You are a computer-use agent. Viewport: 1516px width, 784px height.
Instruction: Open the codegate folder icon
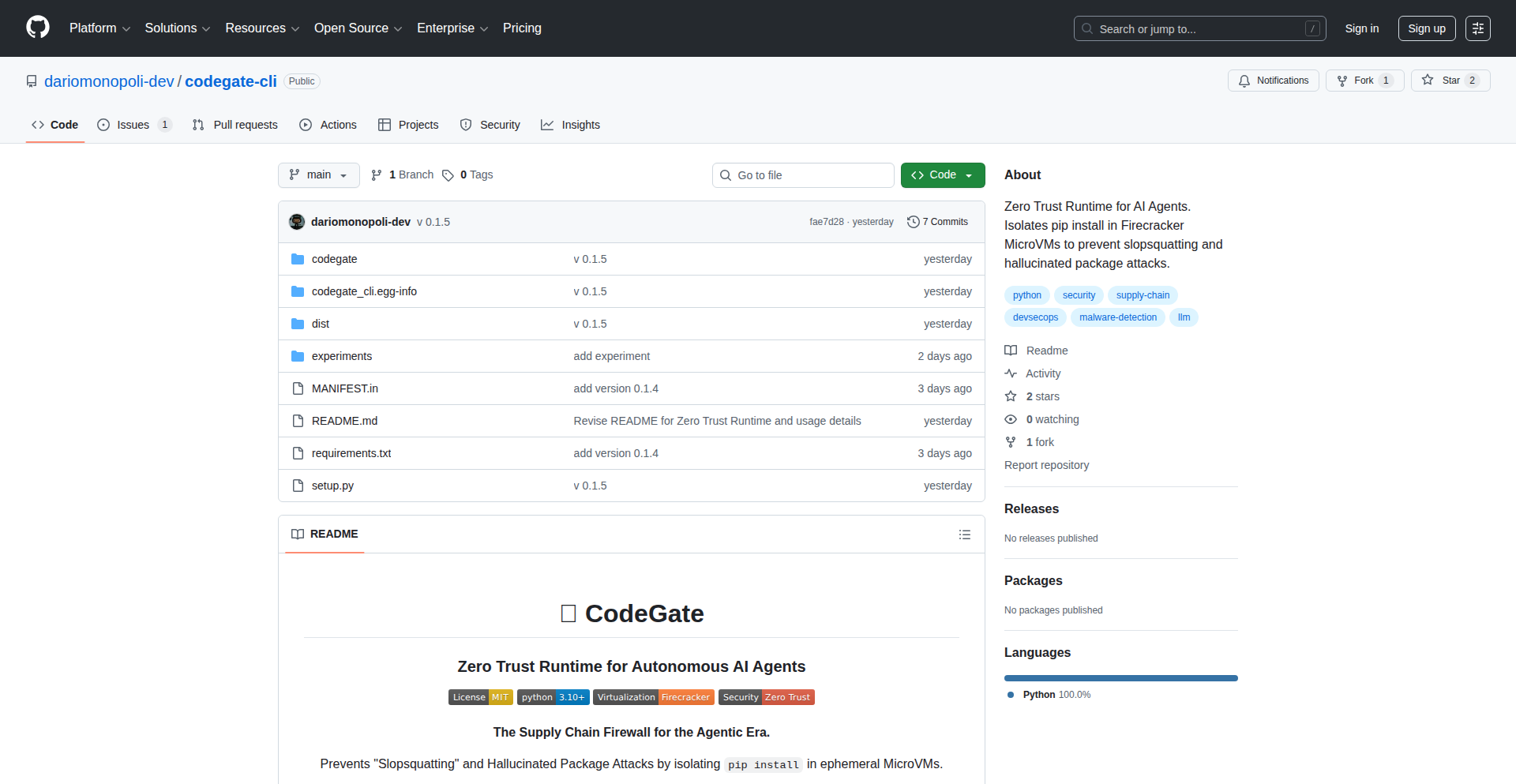tap(298, 259)
